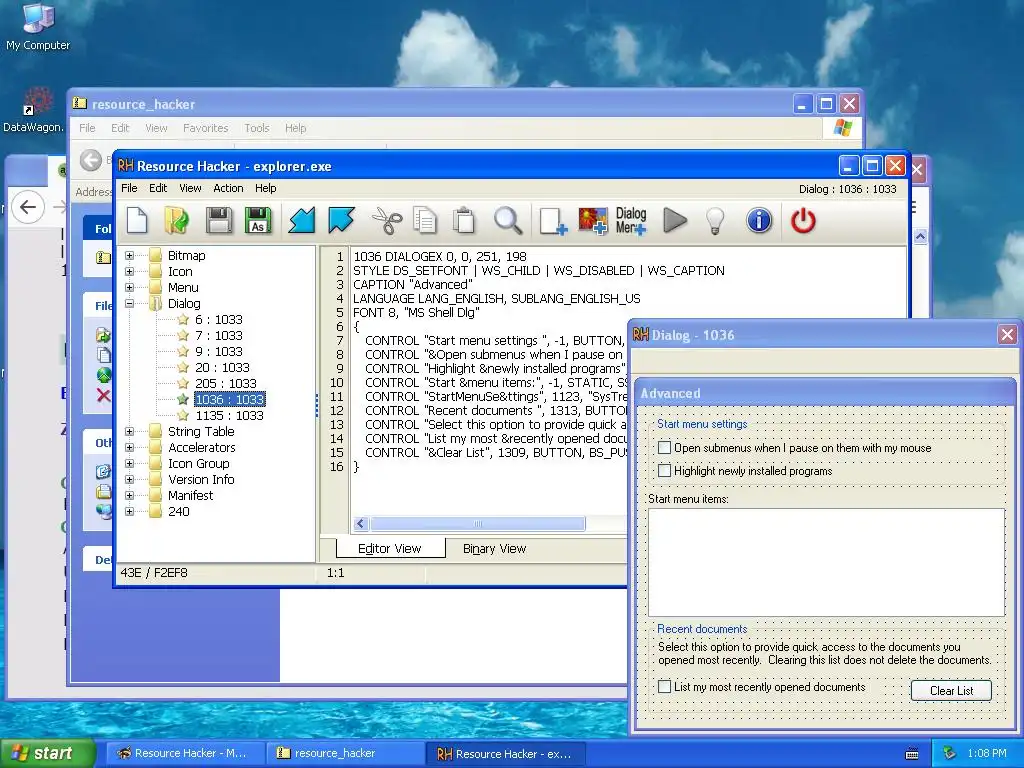Click the red power exit icon
This screenshot has height=768, width=1024.
(803, 220)
